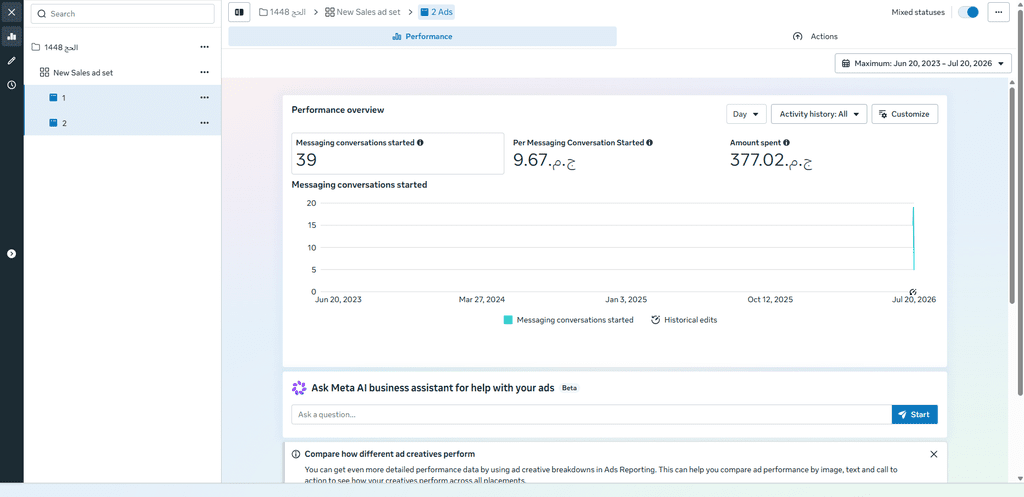Toggle the Mixed statuses switch
1024x497 pixels.
968,12
